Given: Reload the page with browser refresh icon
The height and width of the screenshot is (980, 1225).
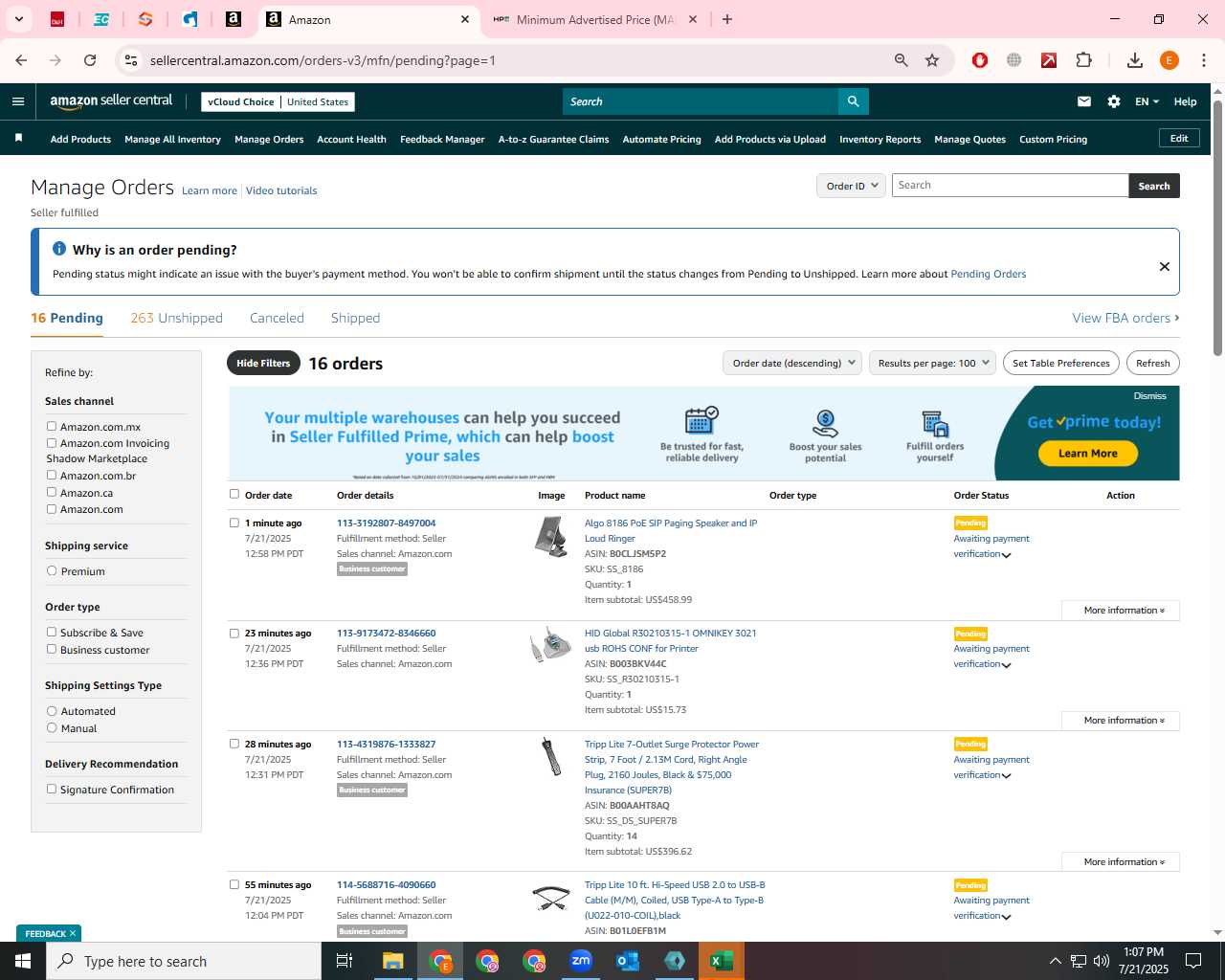Looking at the screenshot, I should [x=90, y=60].
